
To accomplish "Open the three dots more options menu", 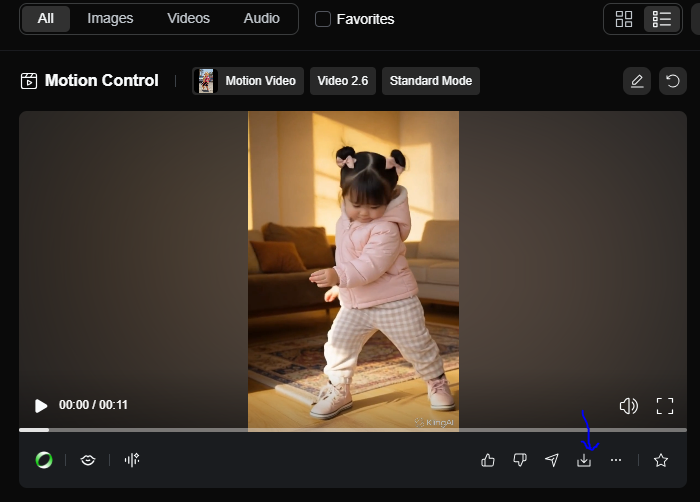I will (x=616, y=460).
